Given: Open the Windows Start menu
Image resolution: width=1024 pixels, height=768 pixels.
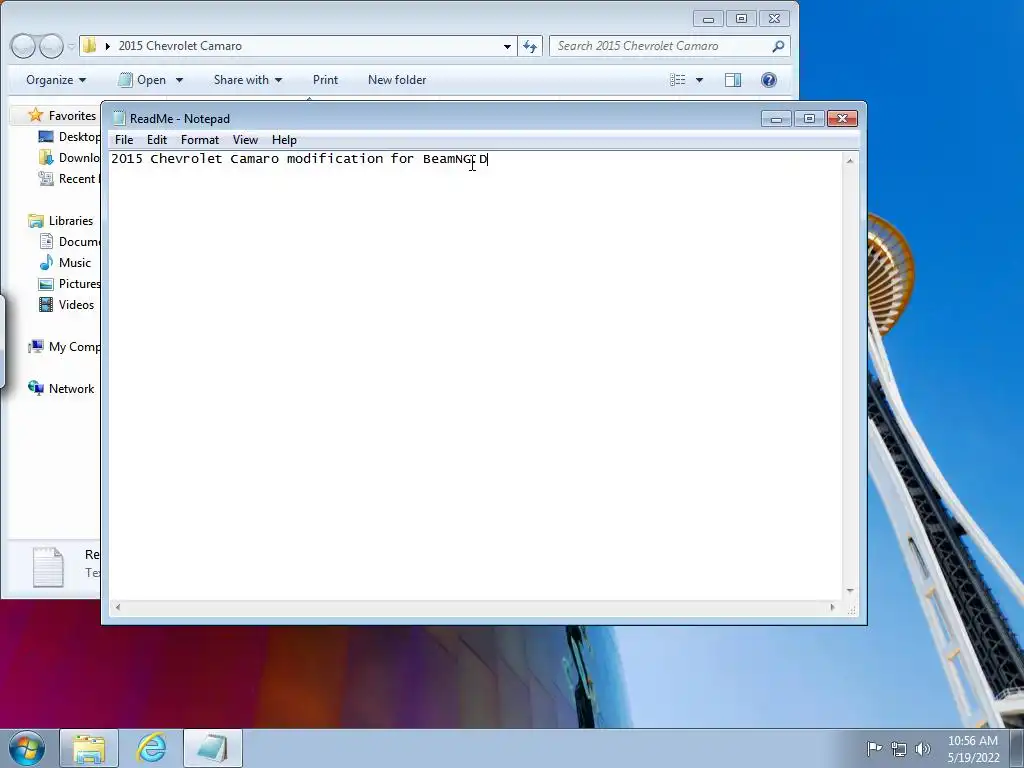Looking at the screenshot, I should click(27, 748).
